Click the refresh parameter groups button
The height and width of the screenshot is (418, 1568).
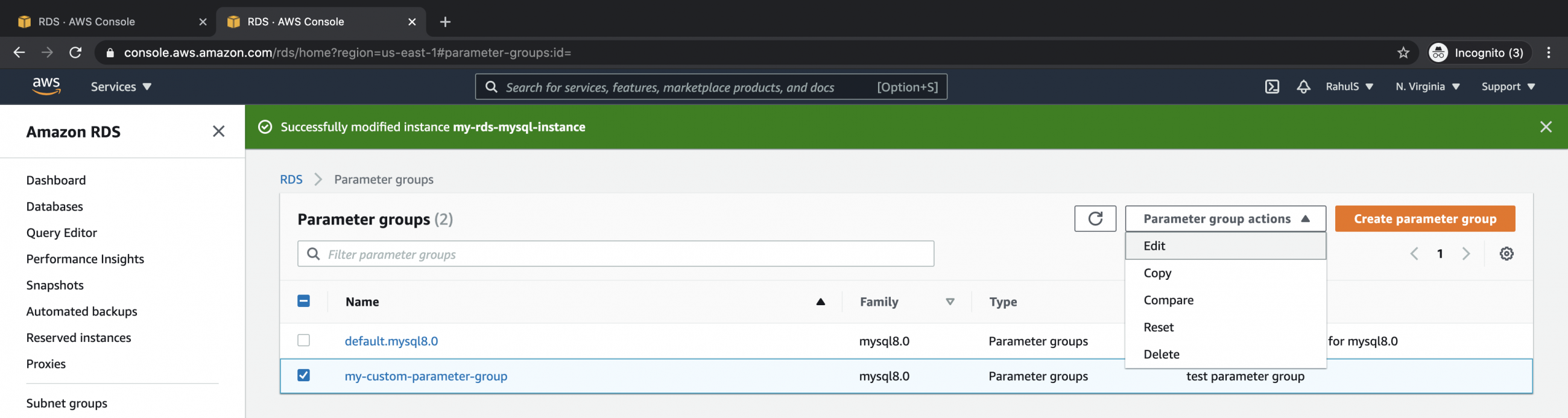[x=1095, y=218]
